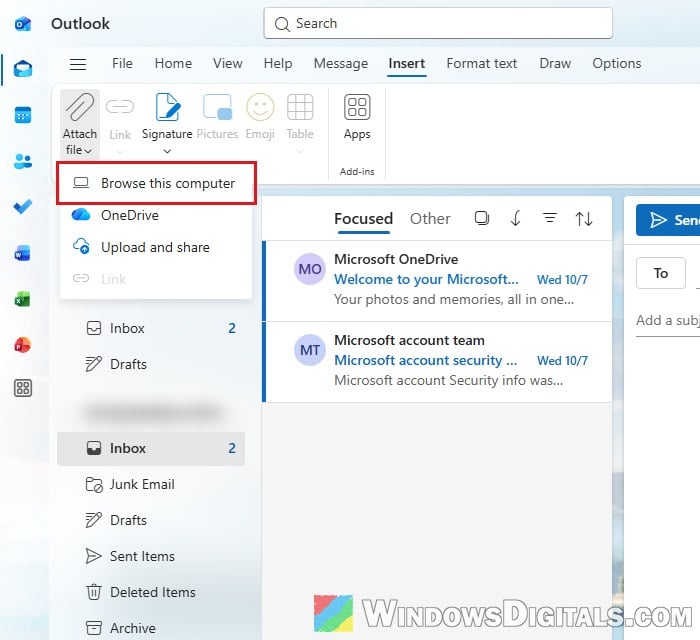This screenshot has width=700, height=640.
Task: Click the blurred account name header
Action: point(152,413)
